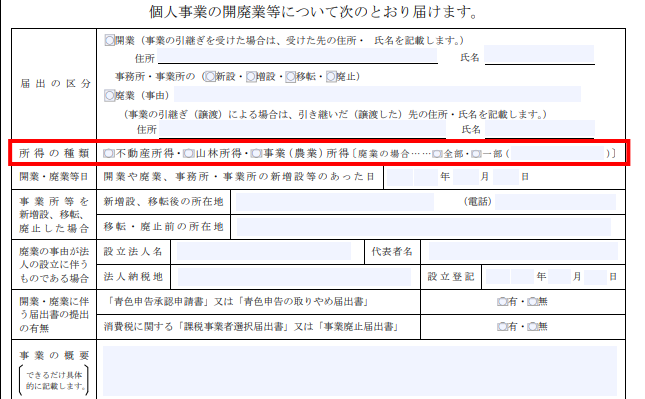The width and height of the screenshot is (645, 399).
Task: Click 氏名 field below the 譲渡 note
Action: 540,129
